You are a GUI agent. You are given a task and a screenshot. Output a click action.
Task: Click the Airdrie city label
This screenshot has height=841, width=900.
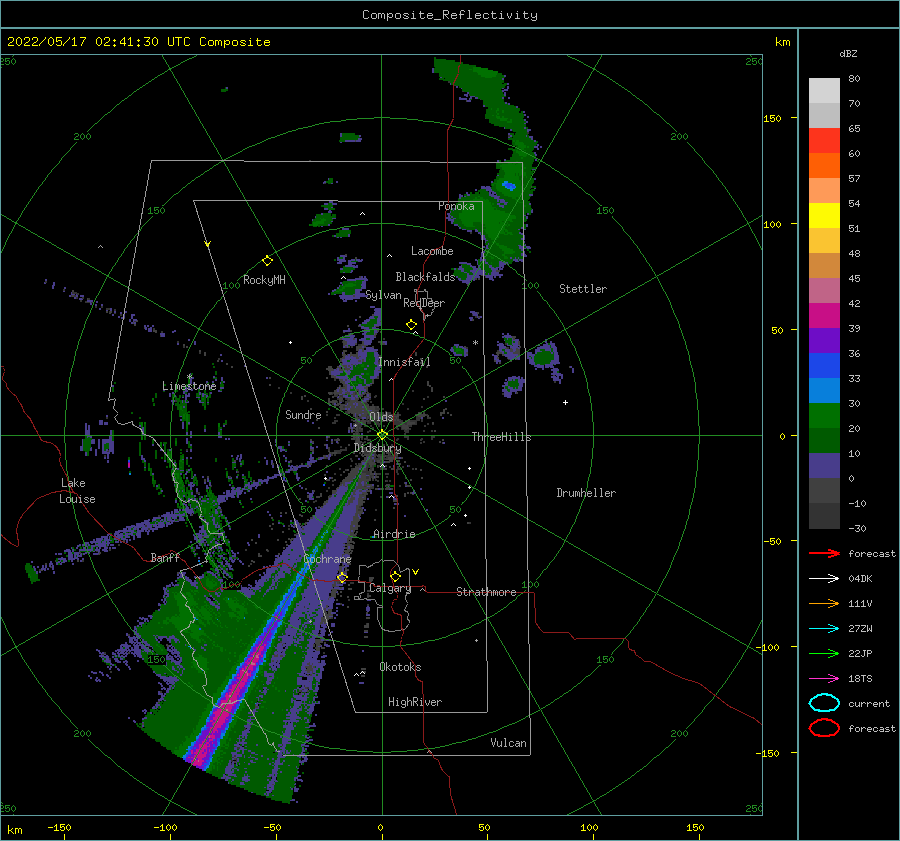(394, 534)
